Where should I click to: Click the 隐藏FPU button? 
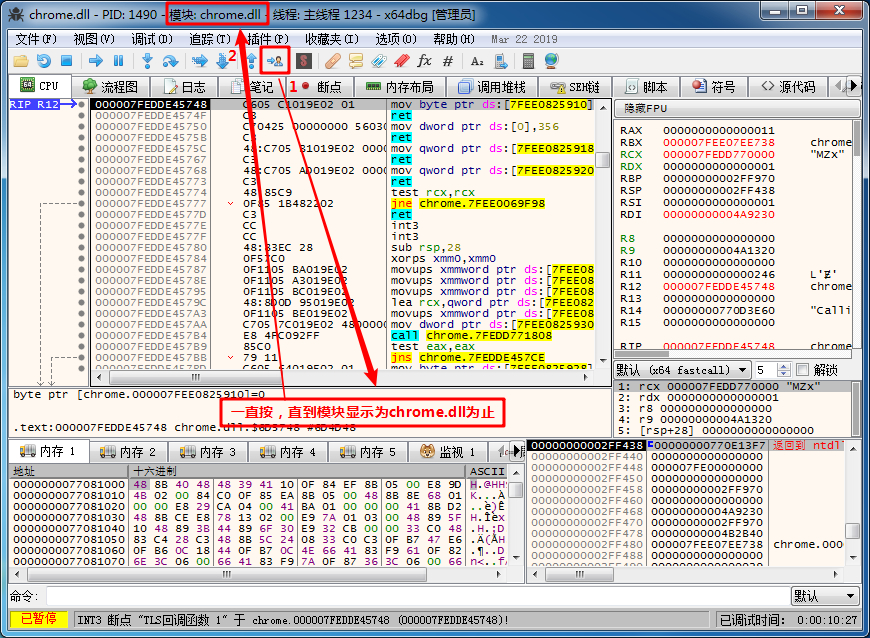736,108
